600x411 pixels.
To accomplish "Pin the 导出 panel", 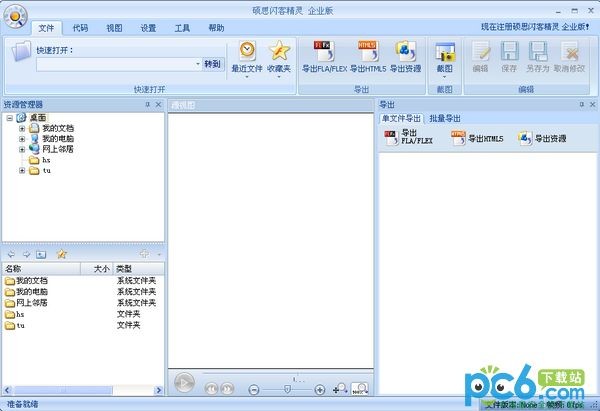I will click(582, 104).
